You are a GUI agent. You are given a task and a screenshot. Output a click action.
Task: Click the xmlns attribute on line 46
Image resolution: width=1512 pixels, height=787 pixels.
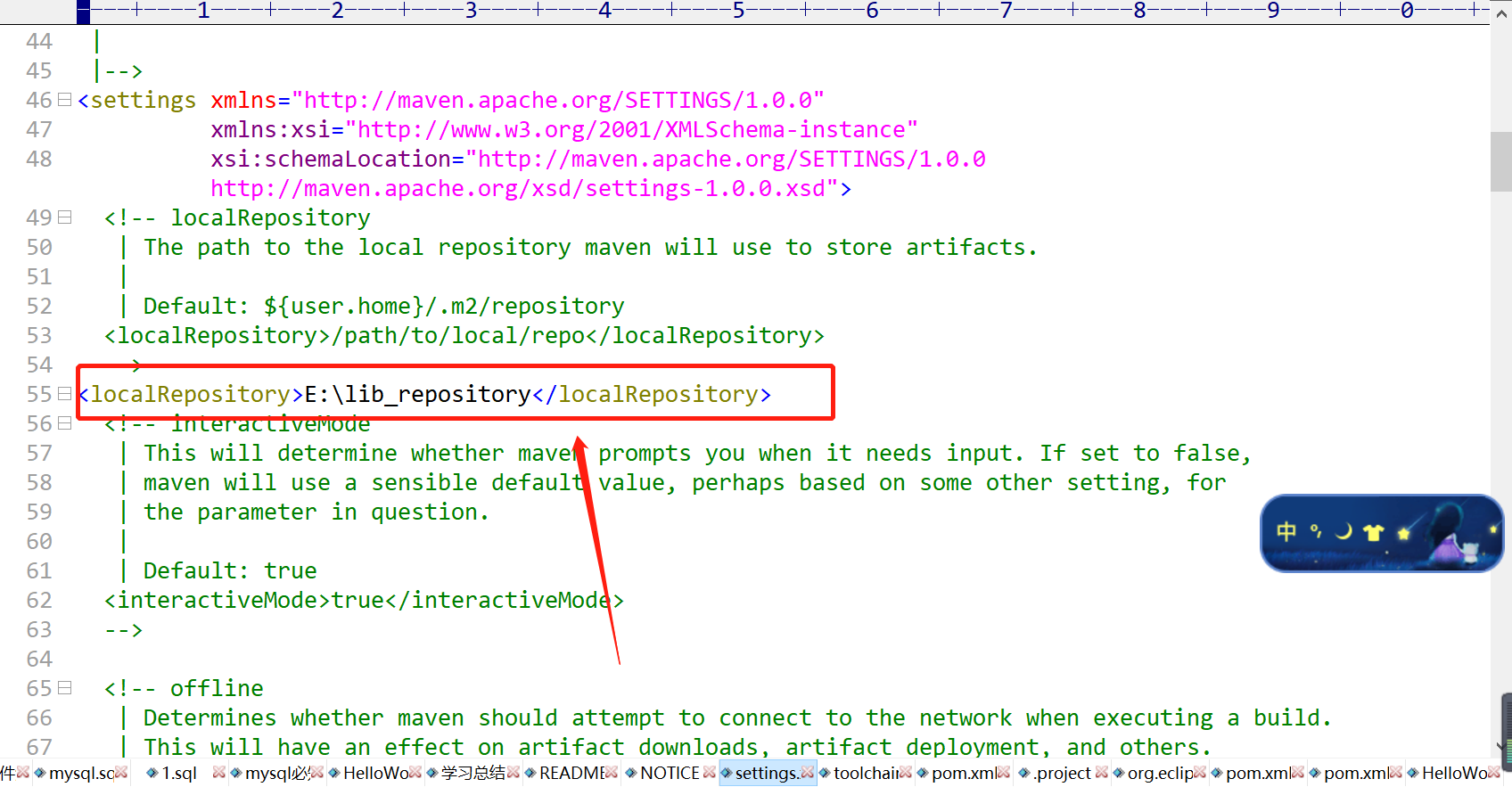243,100
